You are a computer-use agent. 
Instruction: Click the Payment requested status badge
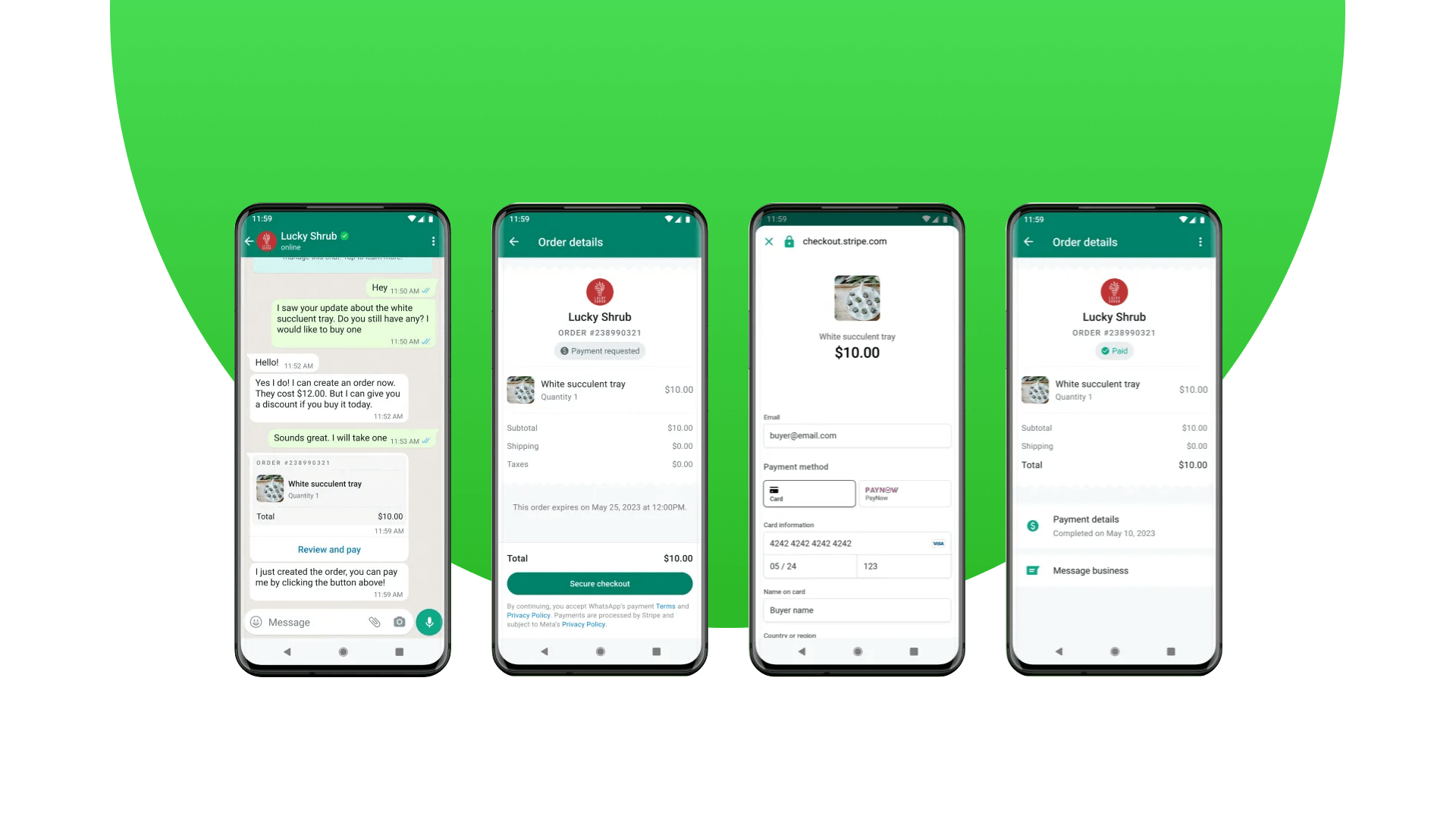[x=599, y=350]
